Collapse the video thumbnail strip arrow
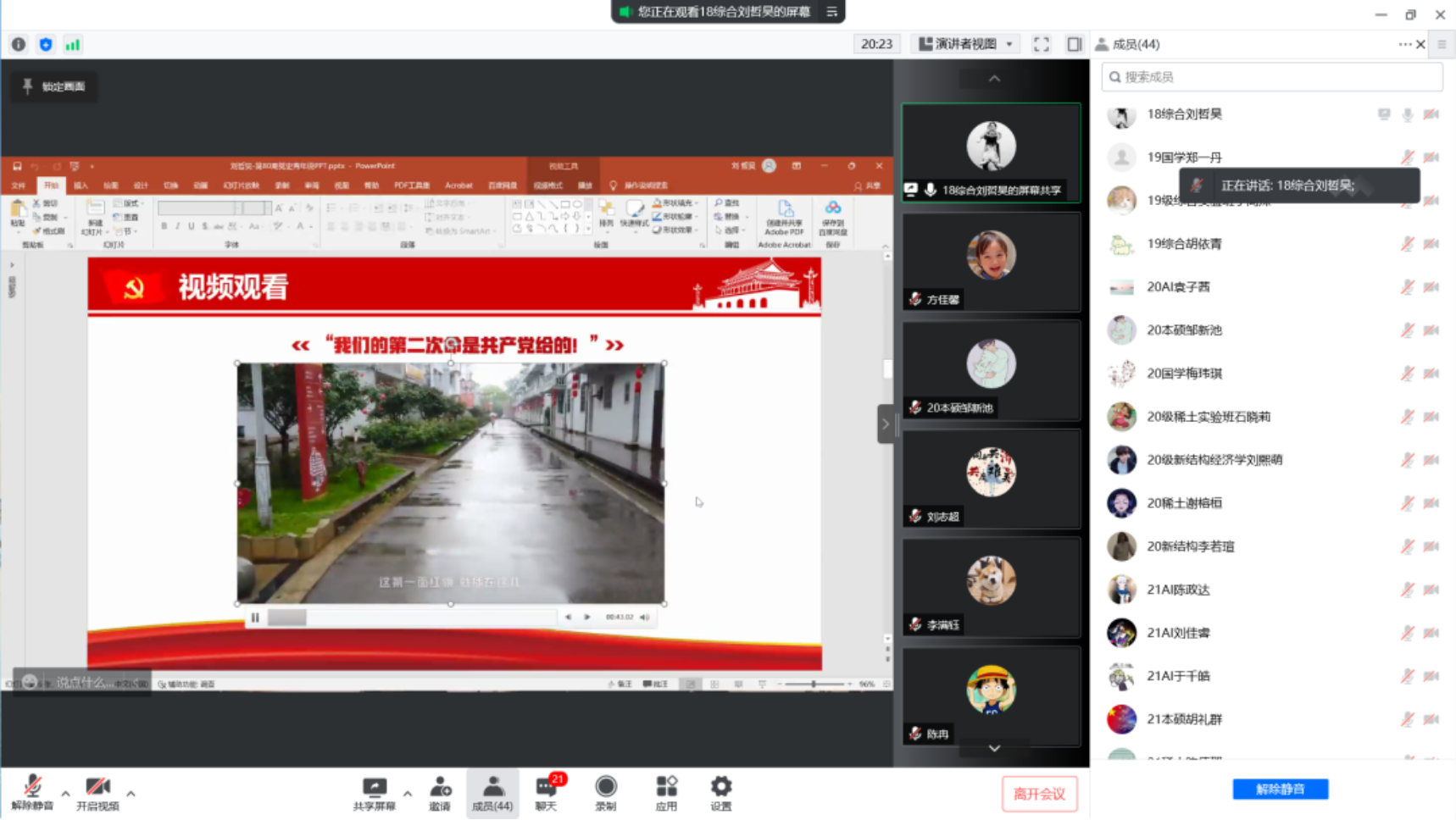Screen dimensions: 1456x820 pos(885,424)
